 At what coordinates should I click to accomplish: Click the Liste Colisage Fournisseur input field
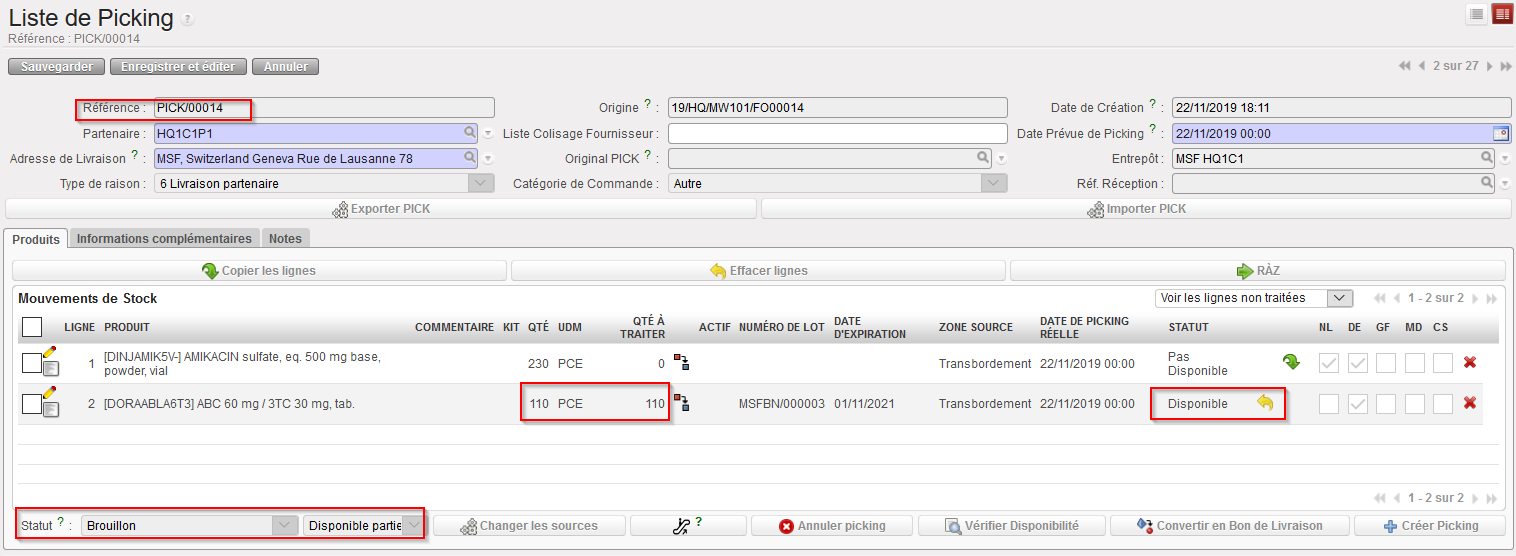pos(837,133)
